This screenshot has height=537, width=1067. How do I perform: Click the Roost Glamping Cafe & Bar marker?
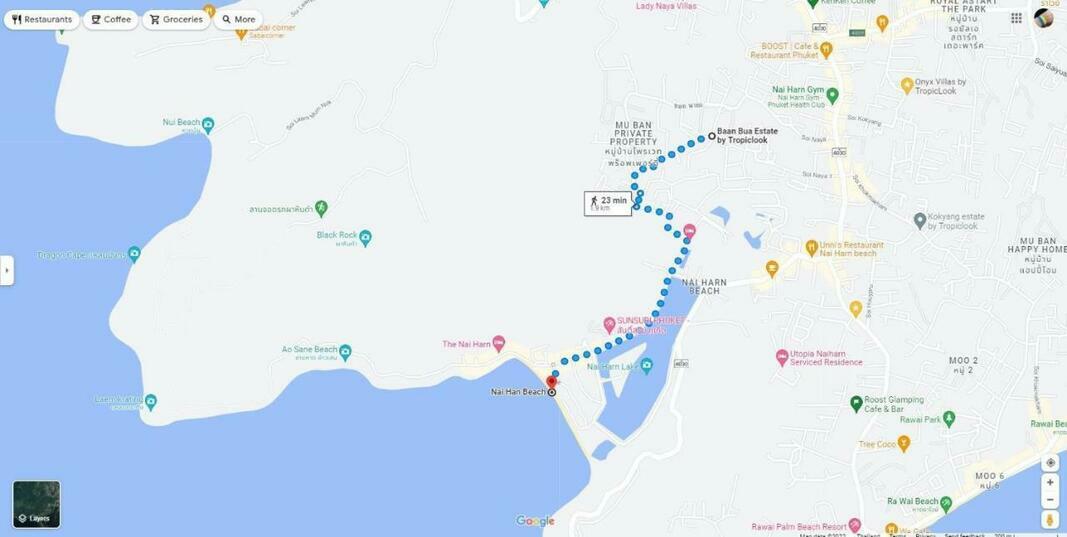(x=856, y=404)
